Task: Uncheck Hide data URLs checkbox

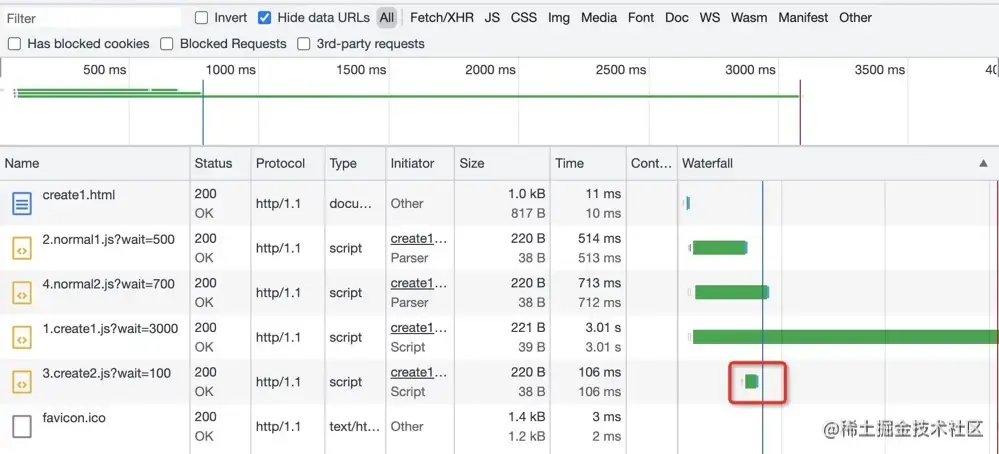Action: click(x=265, y=18)
